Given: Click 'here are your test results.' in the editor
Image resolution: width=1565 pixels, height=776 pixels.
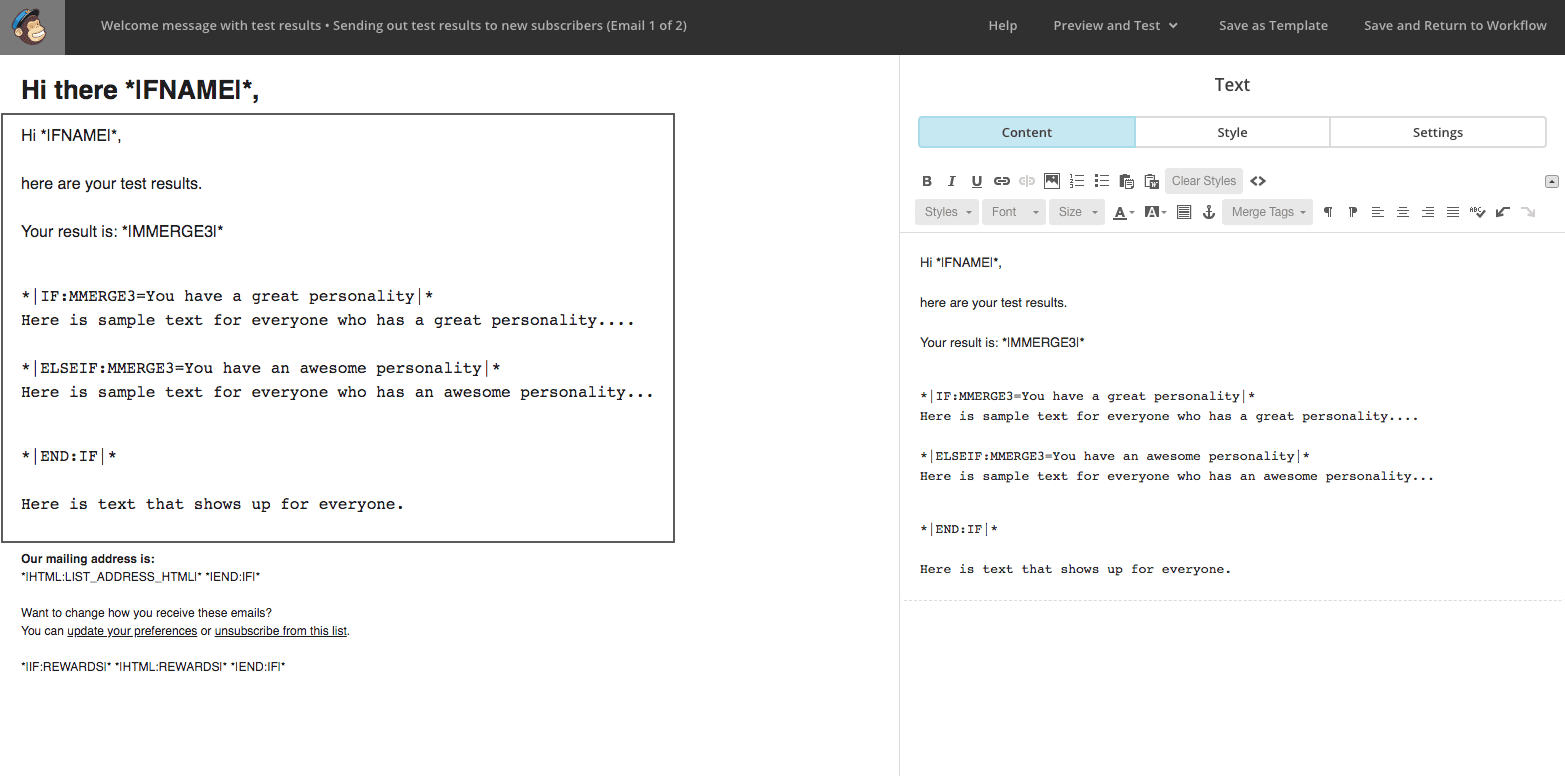Looking at the screenshot, I should pyautogui.click(x=993, y=302).
